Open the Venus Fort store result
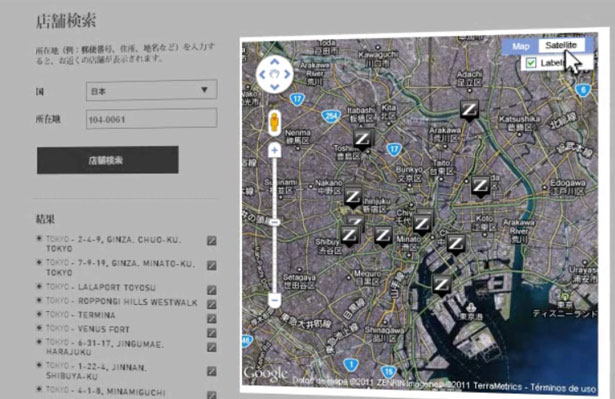This screenshot has width=615, height=399. pos(88,329)
